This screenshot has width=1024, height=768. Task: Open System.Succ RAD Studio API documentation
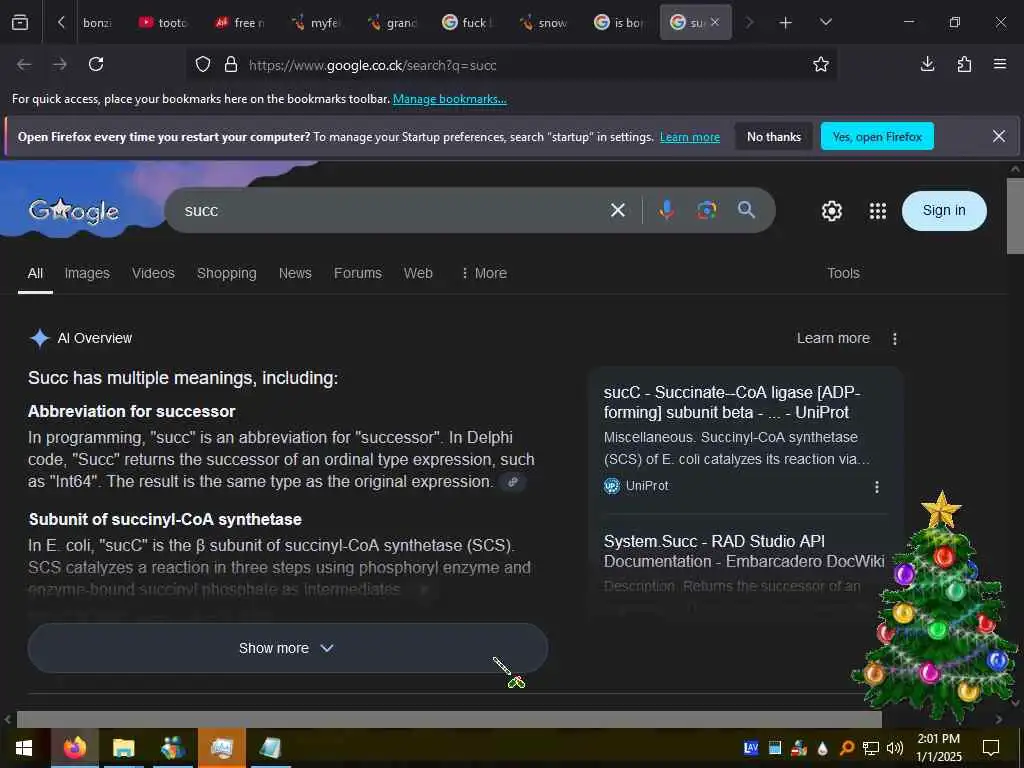744,551
